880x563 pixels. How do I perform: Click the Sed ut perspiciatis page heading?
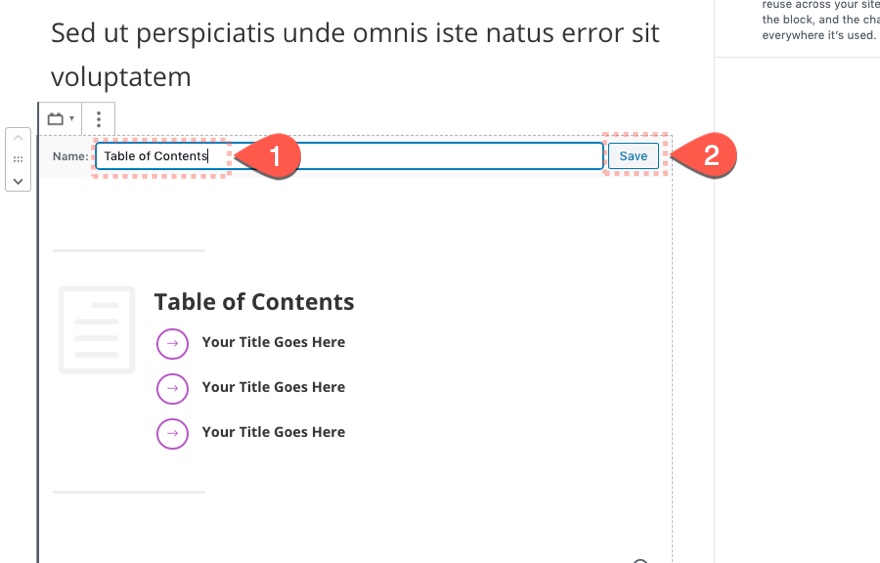[355, 54]
